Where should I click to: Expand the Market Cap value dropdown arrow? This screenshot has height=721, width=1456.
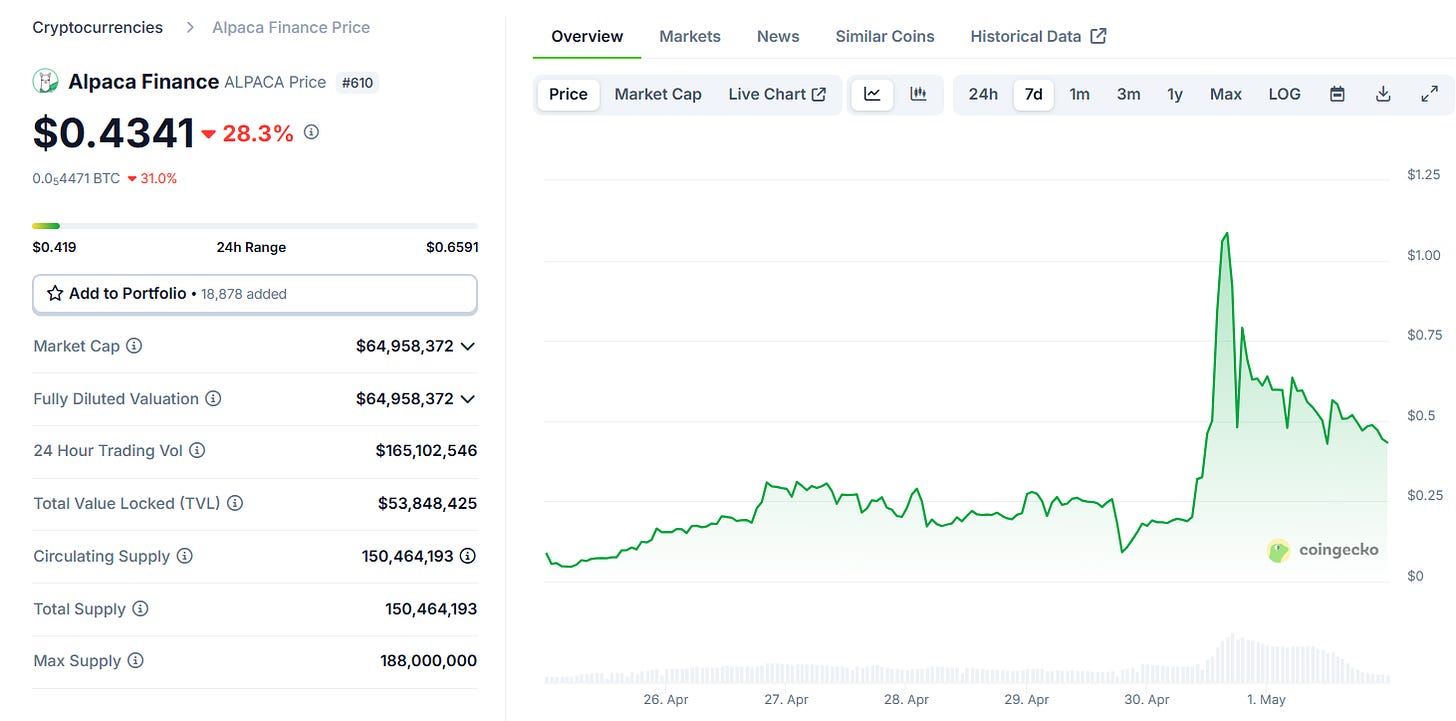click(467, 346)
